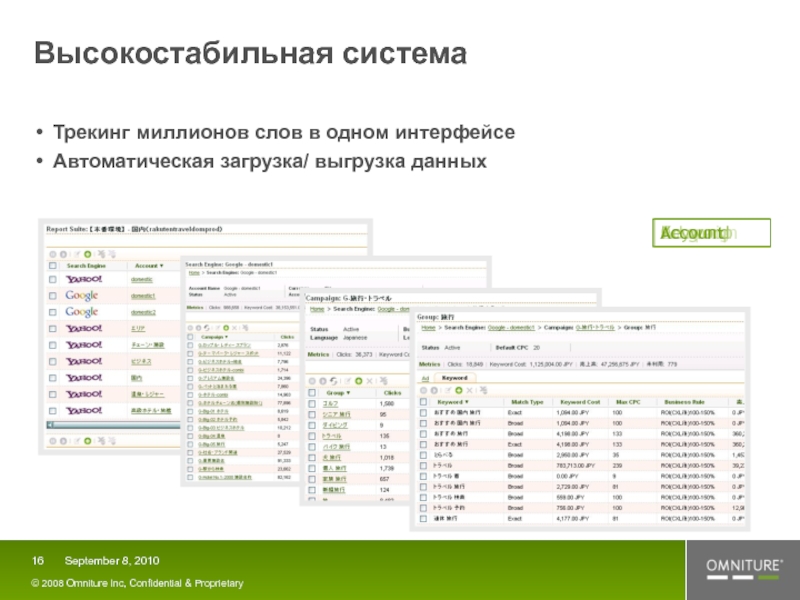Click the Keyword Cost column header
Screen dimensions: 800x600
[580, 402]
